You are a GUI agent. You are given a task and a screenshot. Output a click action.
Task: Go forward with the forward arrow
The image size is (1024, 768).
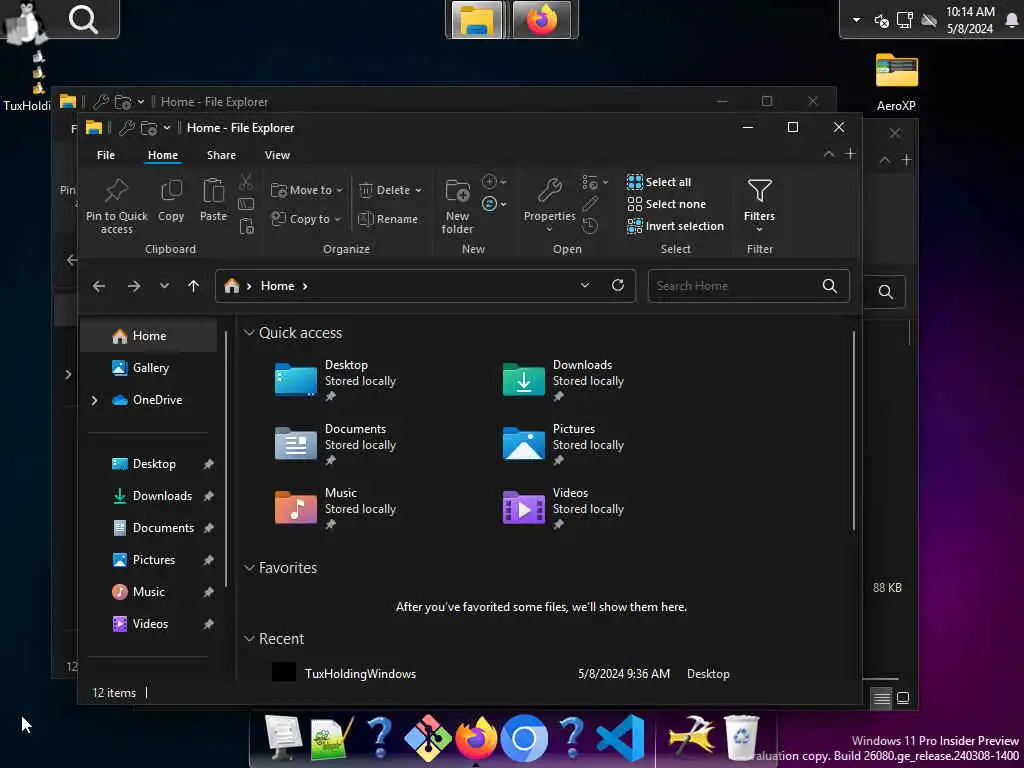click(x=134, y=286)
